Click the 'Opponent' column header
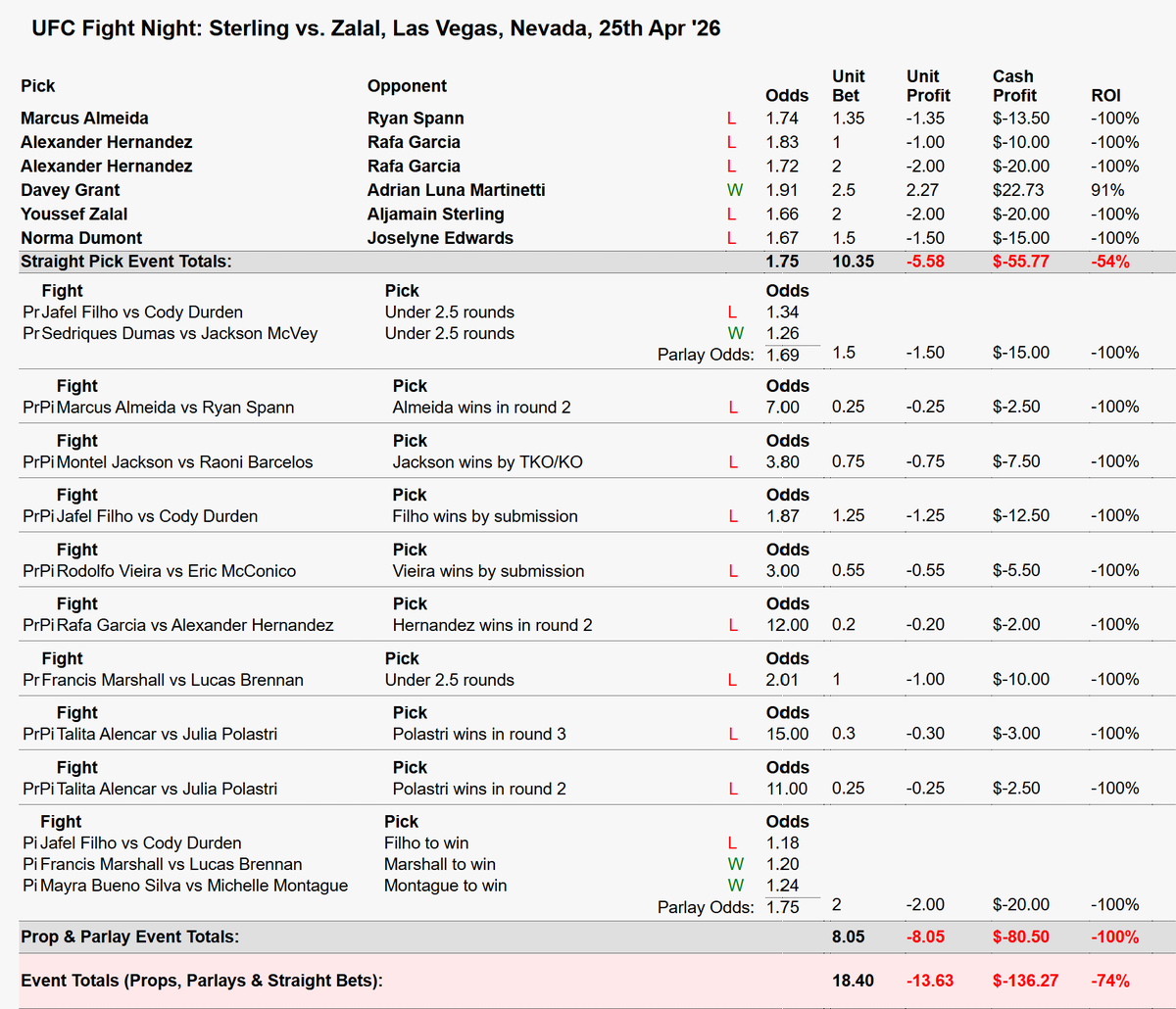 (x=407, y=86)
